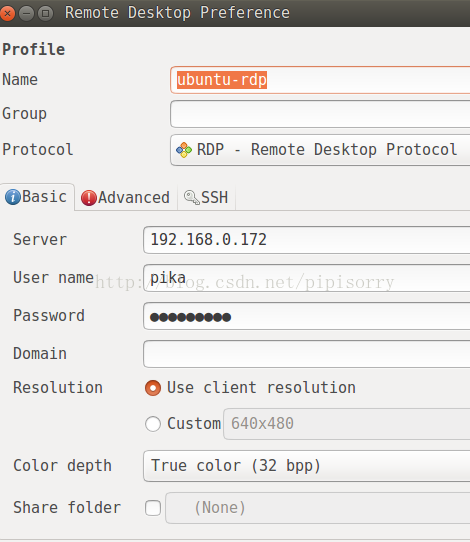
Task: Click the Password field
Action: [x=307, y=316]
